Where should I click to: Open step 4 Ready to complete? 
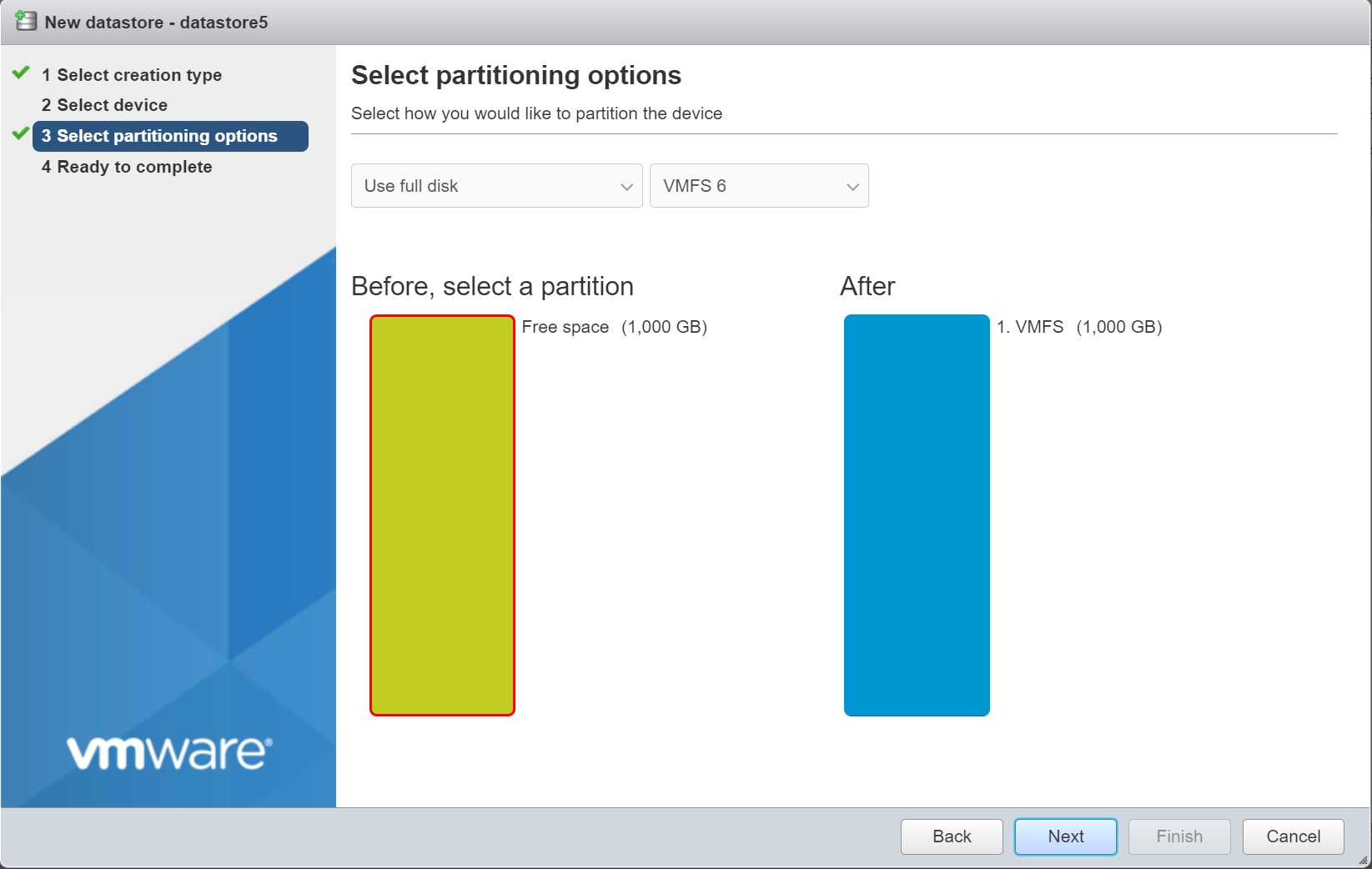(x=127, y=167)
